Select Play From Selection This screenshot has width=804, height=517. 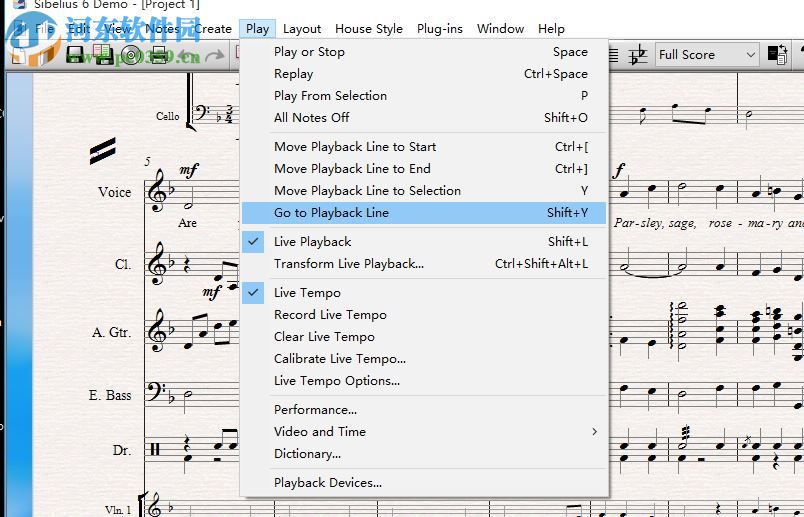tap(424, 96)
